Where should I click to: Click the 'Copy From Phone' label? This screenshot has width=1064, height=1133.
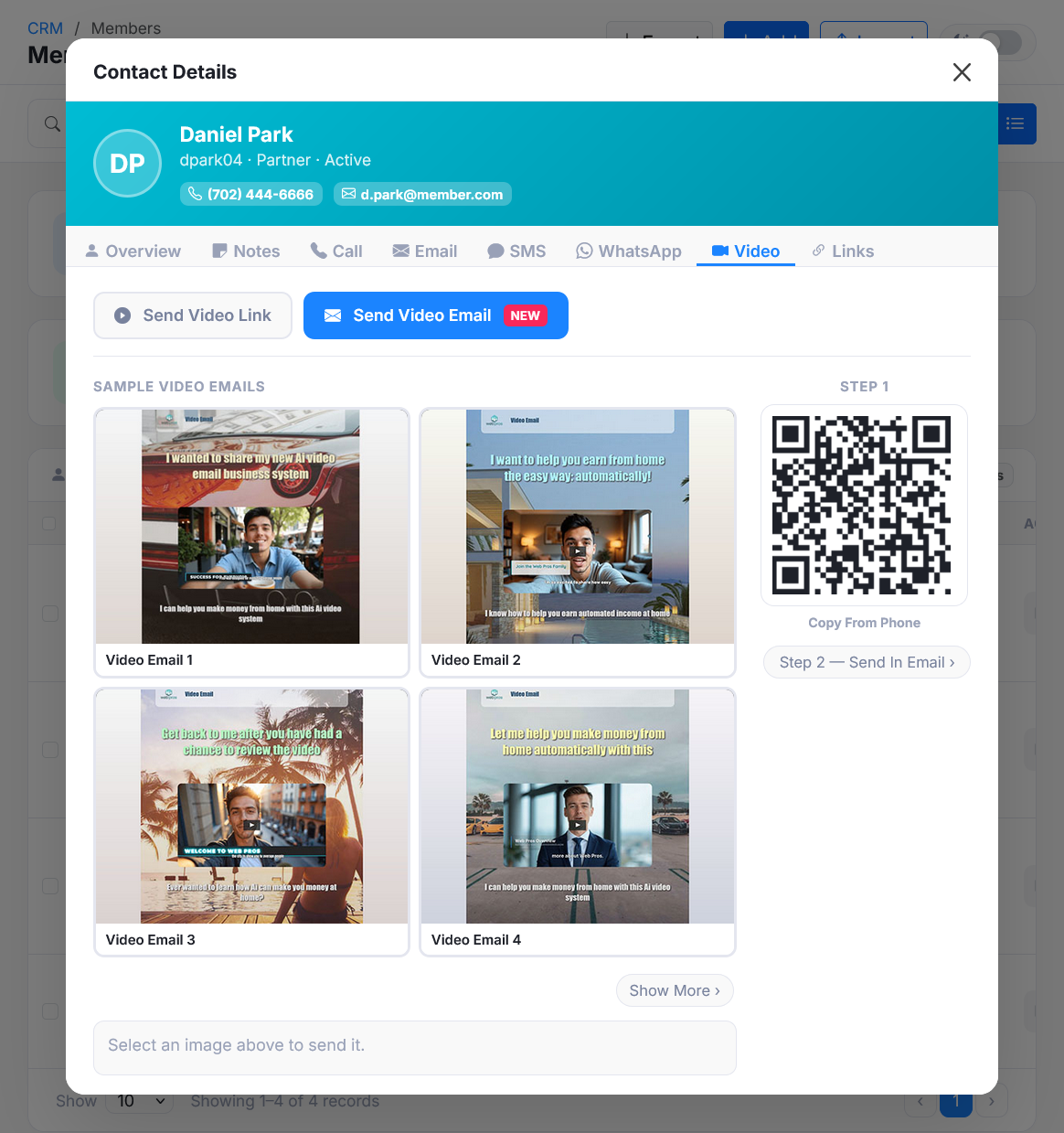point(865,623)
